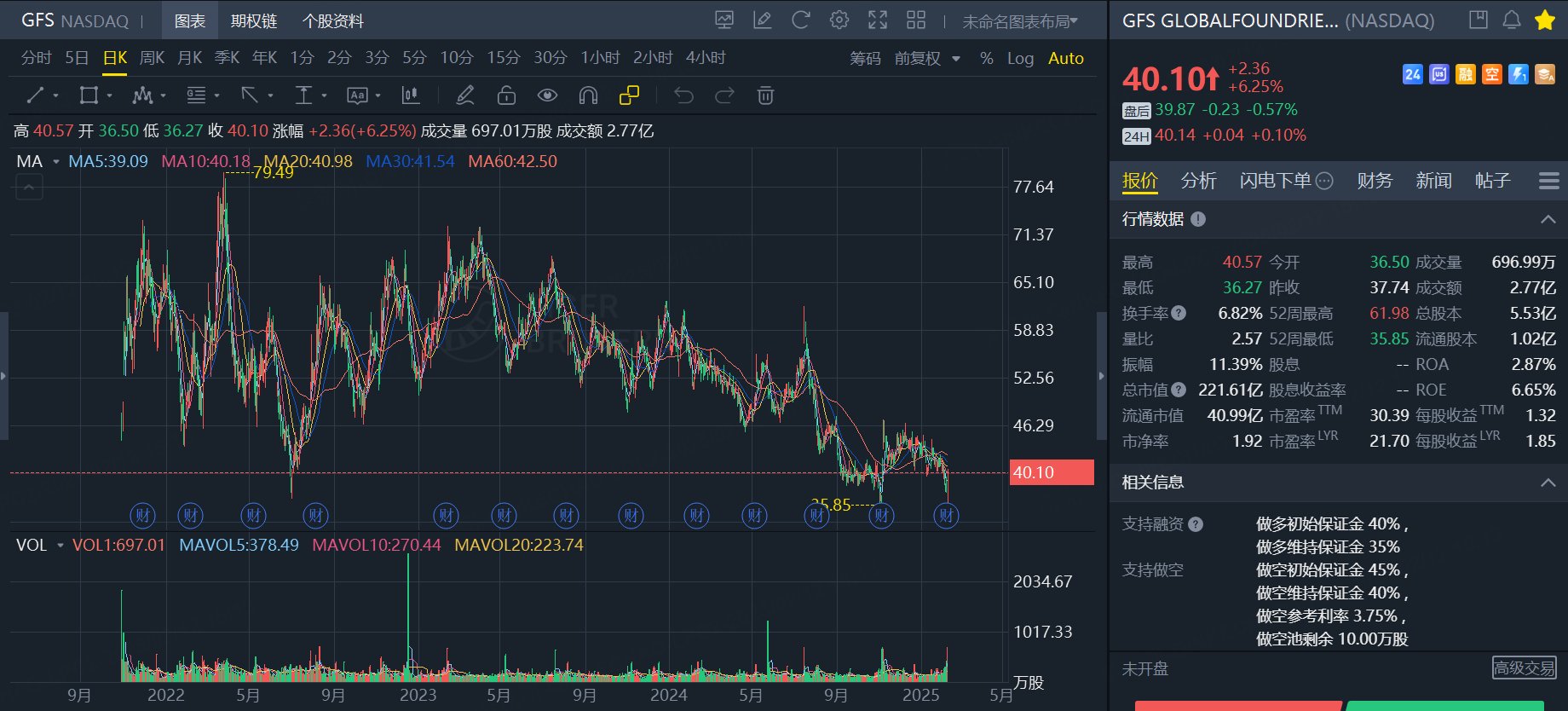Screen dimensions: 1568x711
Task: Select the 周K timeframe
Action: [152, 58]
